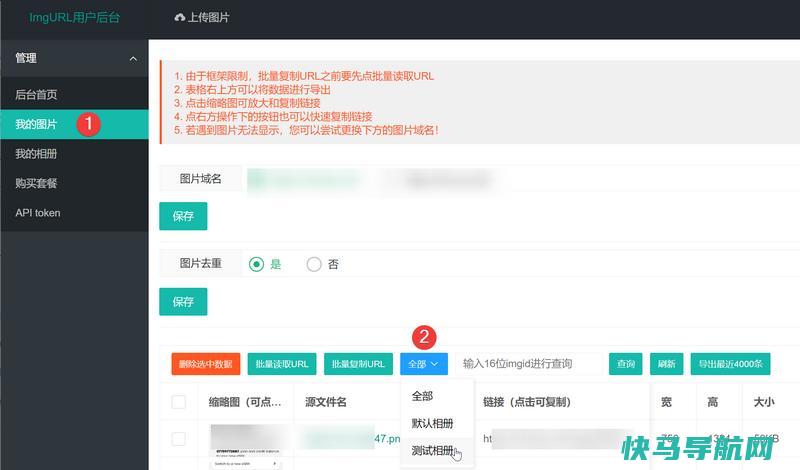The width and height of the screenshot is (800, 470).
Task: Click the 批量读取URL button
Action: tap(282, 364)
